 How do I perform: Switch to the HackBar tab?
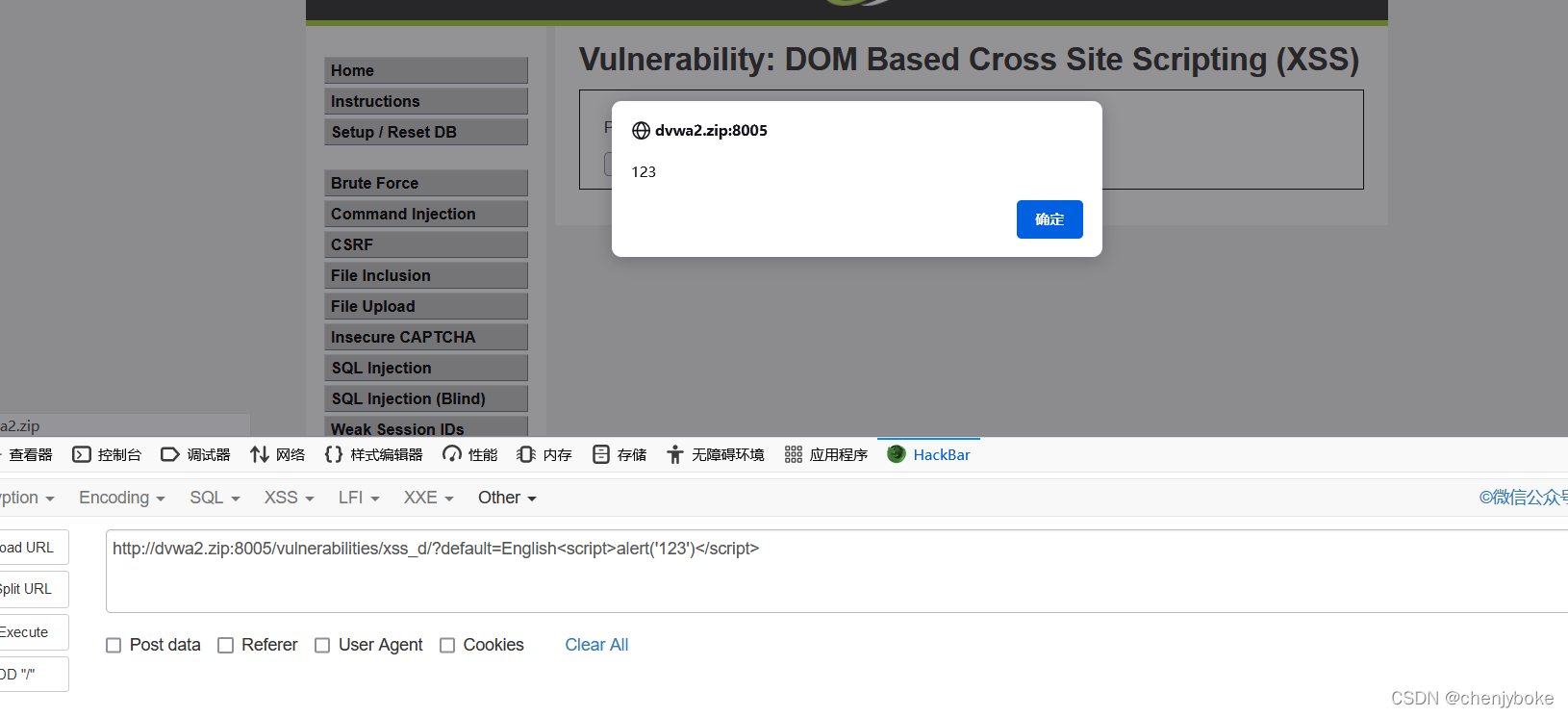pos(928,454)
